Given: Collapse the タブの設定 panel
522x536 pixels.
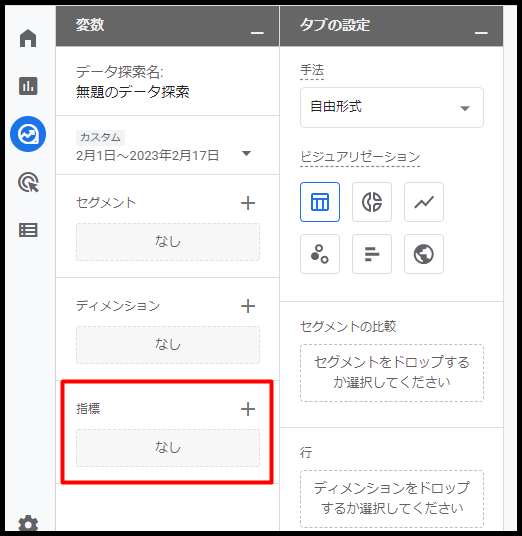Looking at the screenshot, I should (x=481, y=33).
